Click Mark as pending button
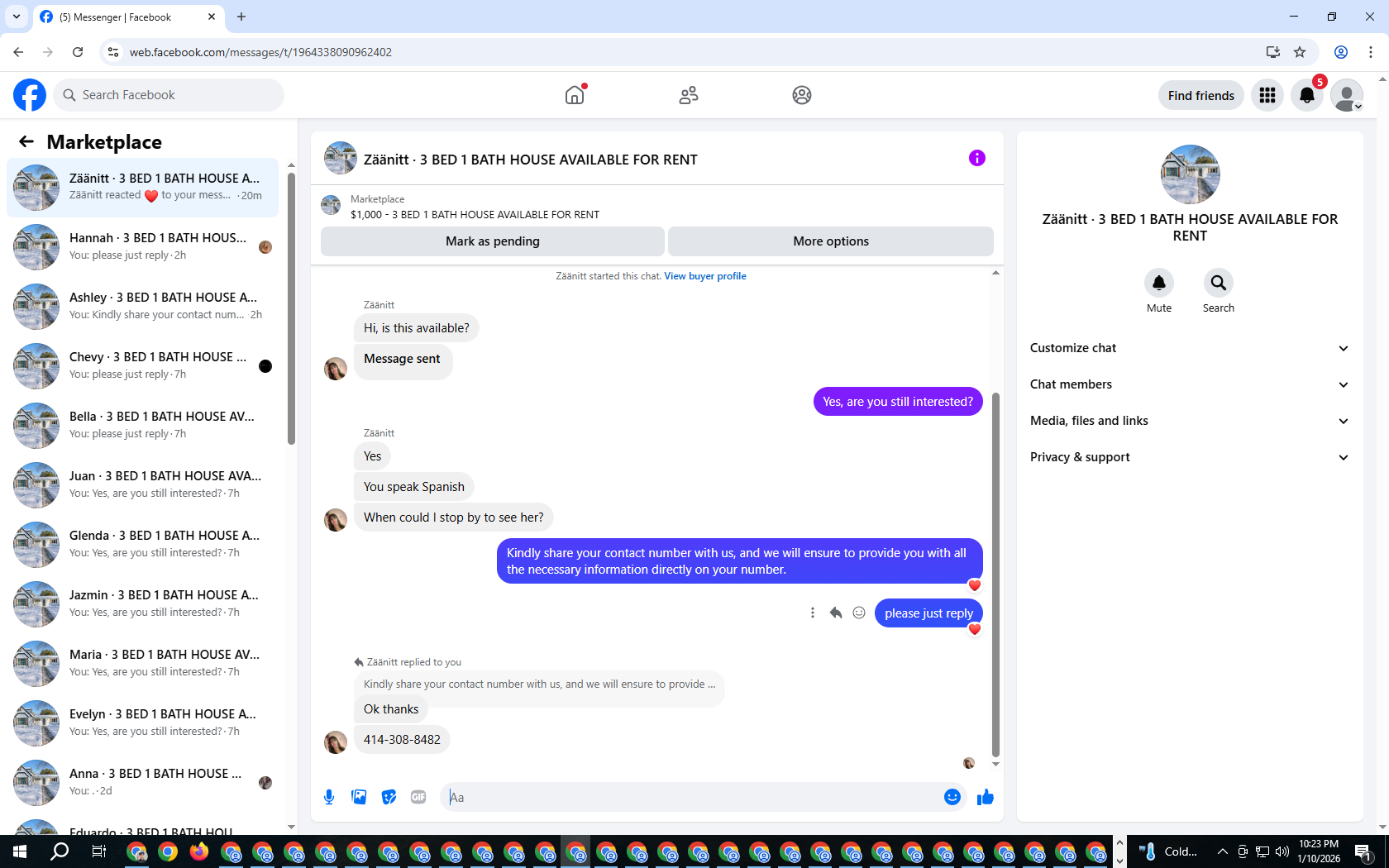The height and width of the screenshot is (868, 1389). tap(493, 241)
